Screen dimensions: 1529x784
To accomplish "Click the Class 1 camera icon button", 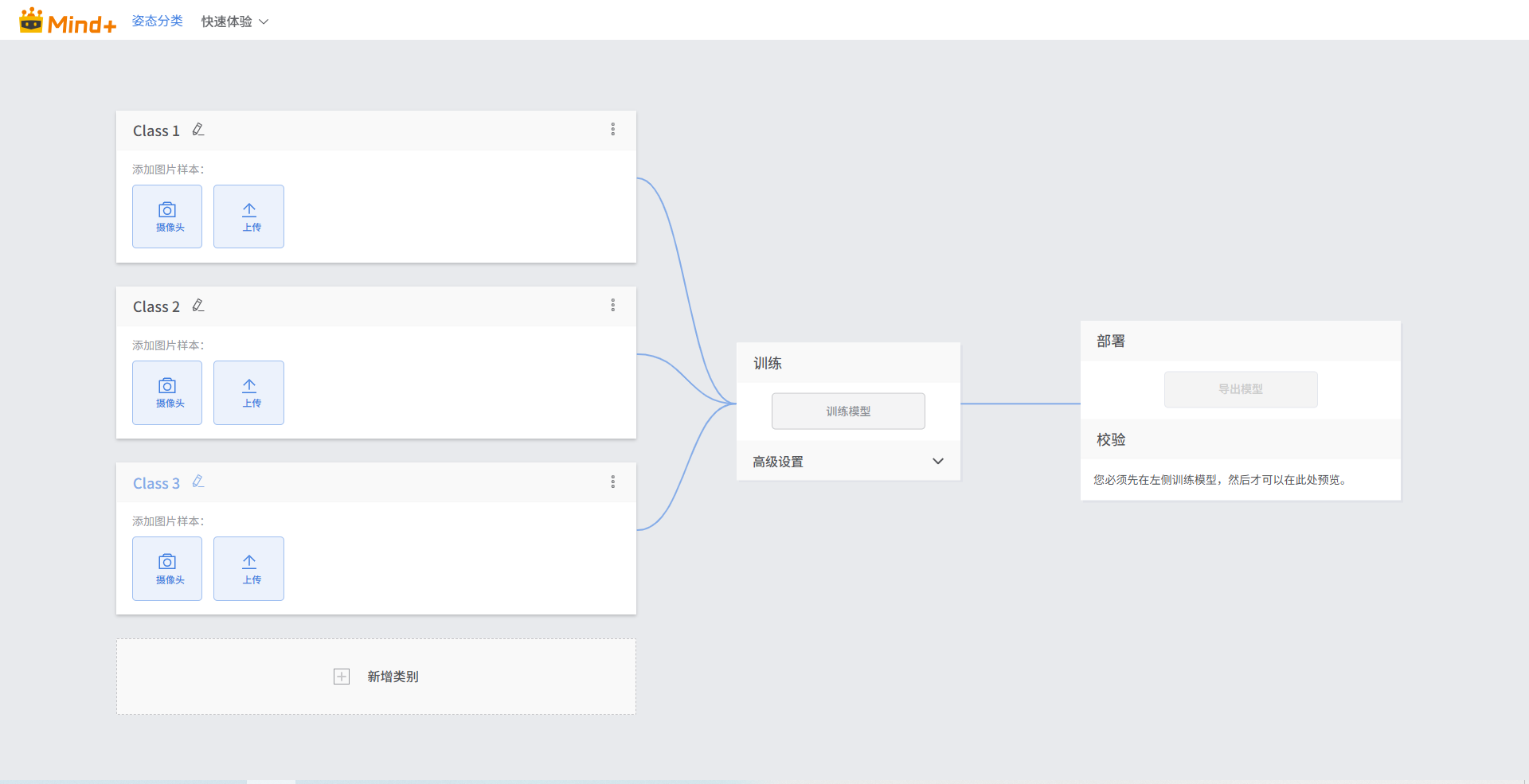I will (167, 216).
